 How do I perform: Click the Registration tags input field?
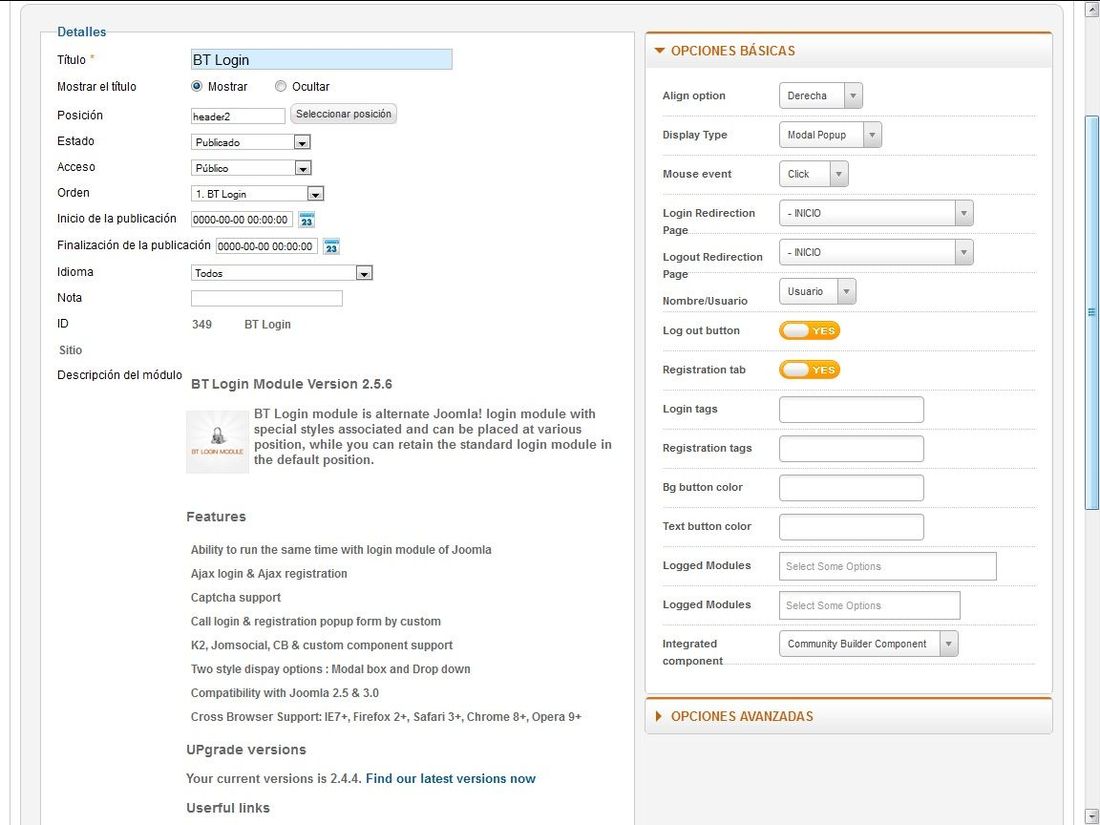pos(851,448)
